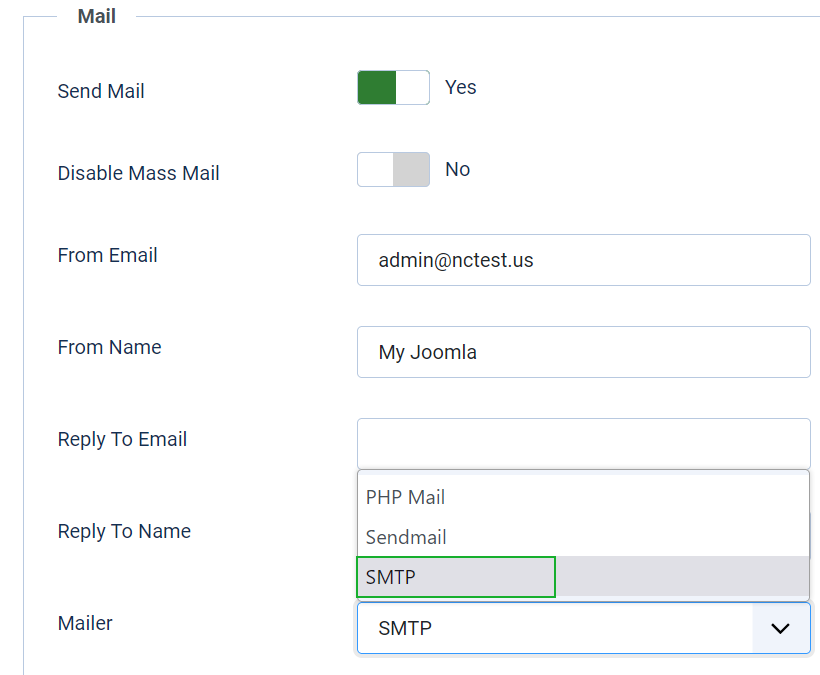Click the Reply To Name label
820x675 pixels.
(124, 531)
